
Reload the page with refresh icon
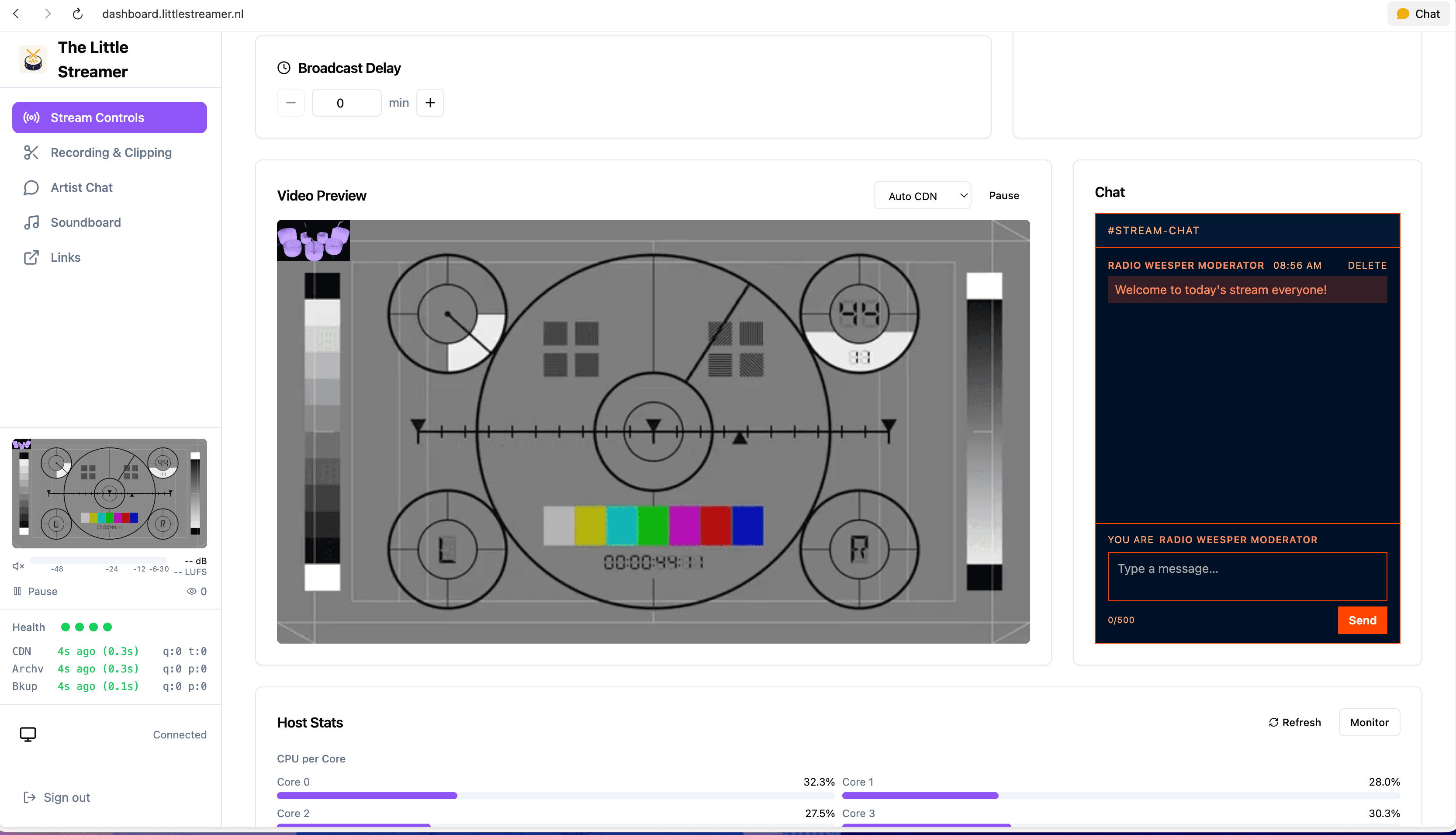tap(78, 14)
